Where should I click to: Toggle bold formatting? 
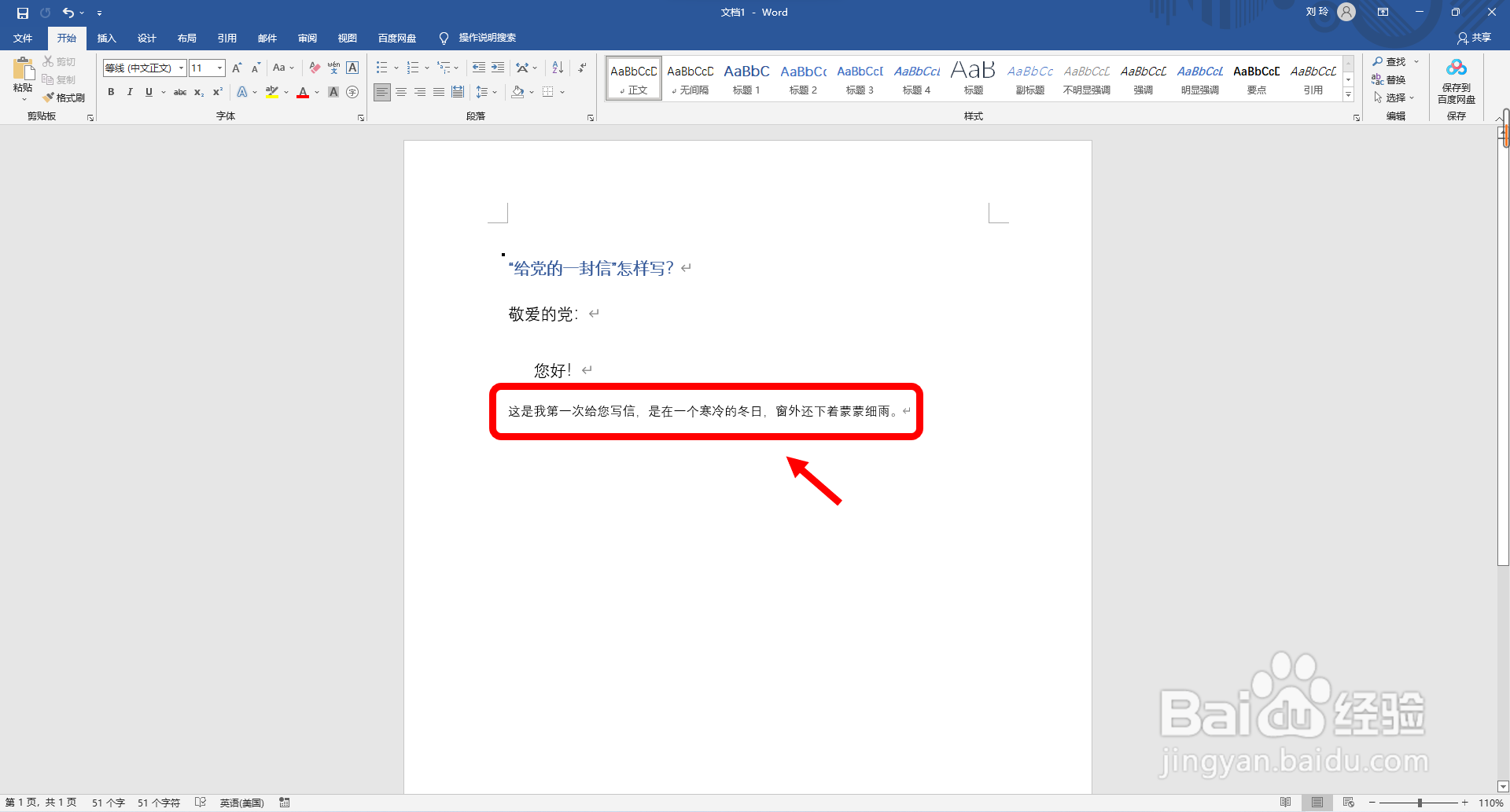coord(111,92)
